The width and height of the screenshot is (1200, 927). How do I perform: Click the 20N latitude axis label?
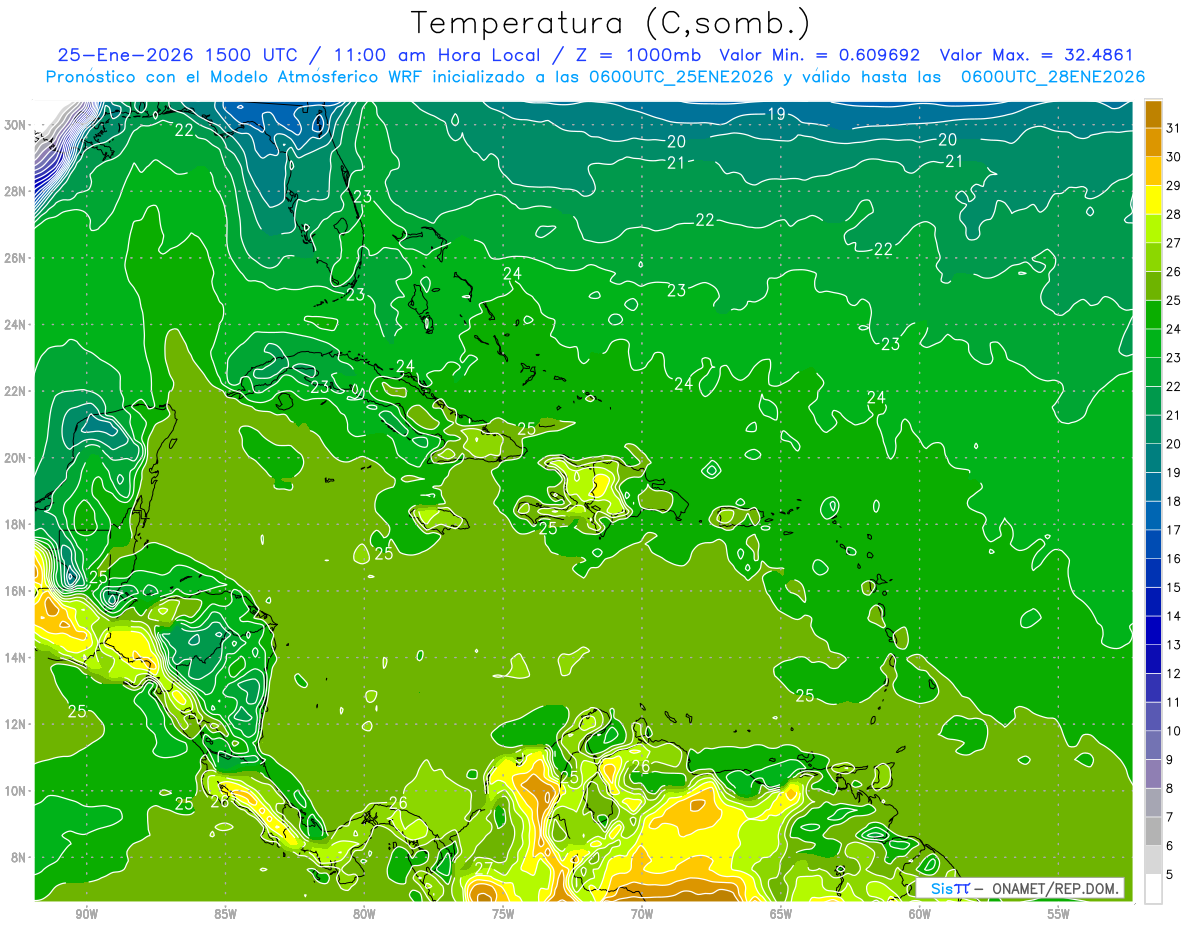pyautogui.click(x=16, y=458)
